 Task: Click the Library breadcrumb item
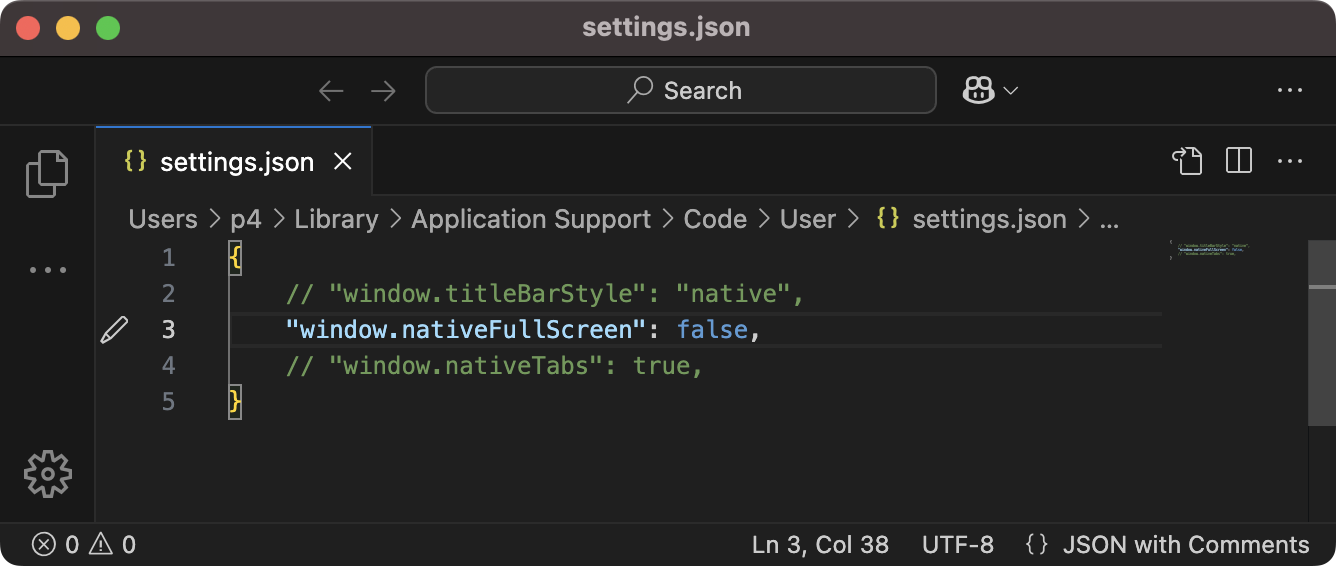coord(336,219)
